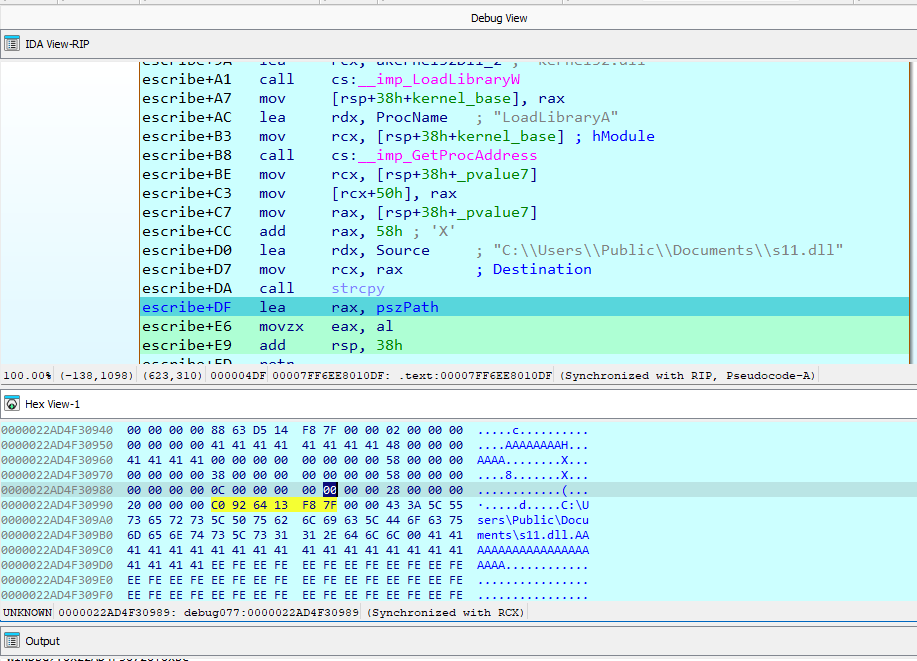Click the escribe+C3 address
Viewport: 917px width, 661px height.
point(187,193)
